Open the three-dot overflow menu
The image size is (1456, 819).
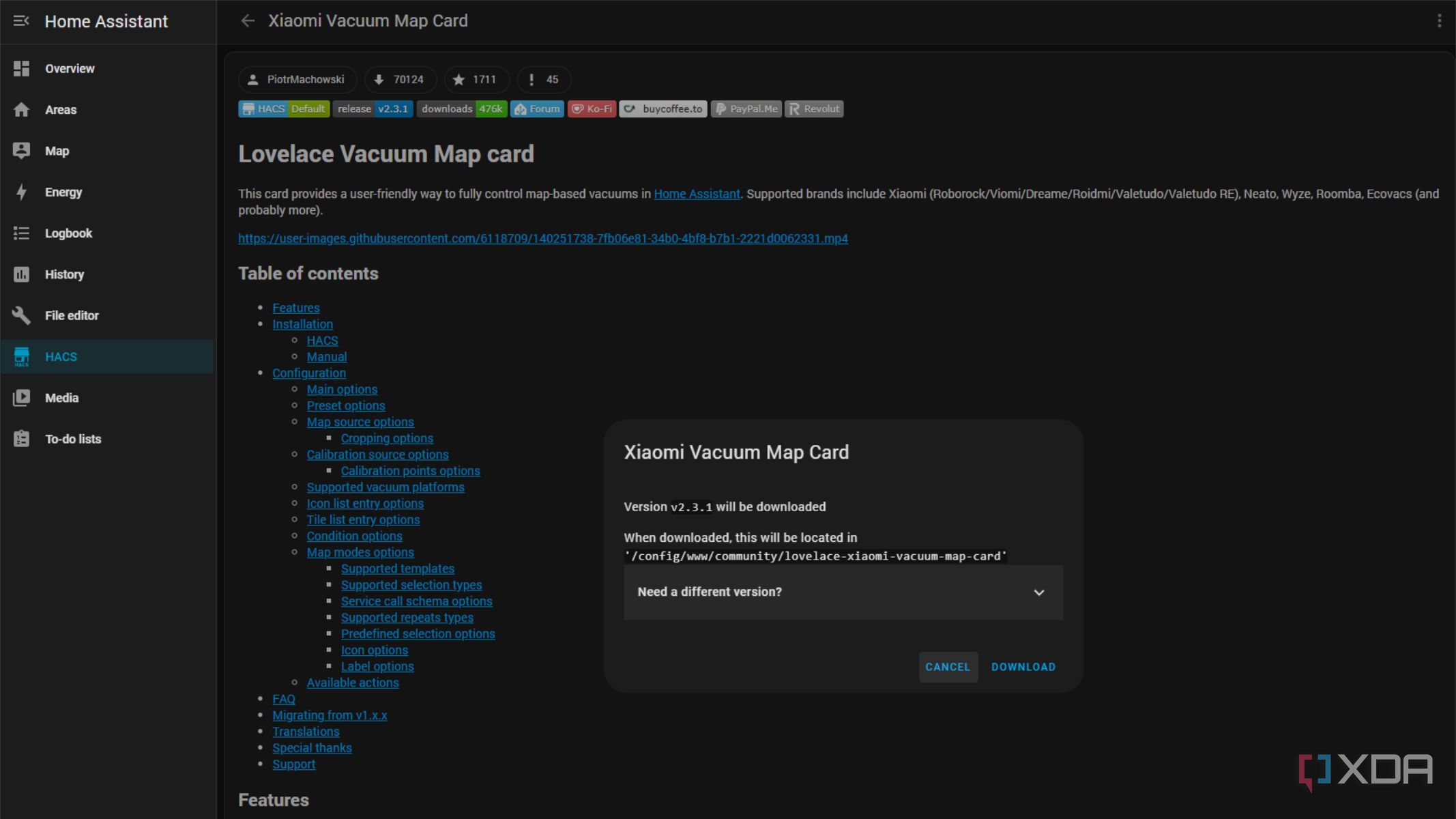point(1439,21)
